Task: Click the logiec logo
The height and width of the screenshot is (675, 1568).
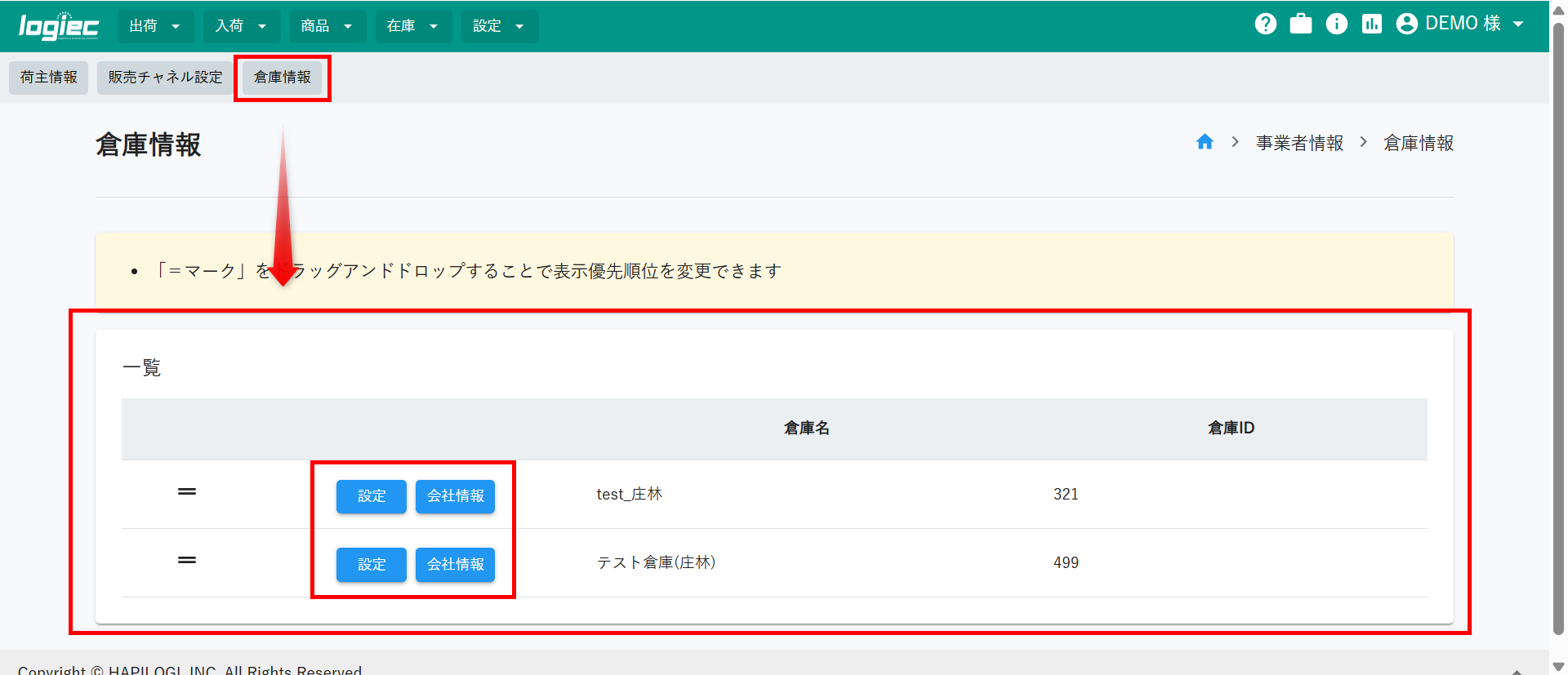Action: tap(59, 26)
